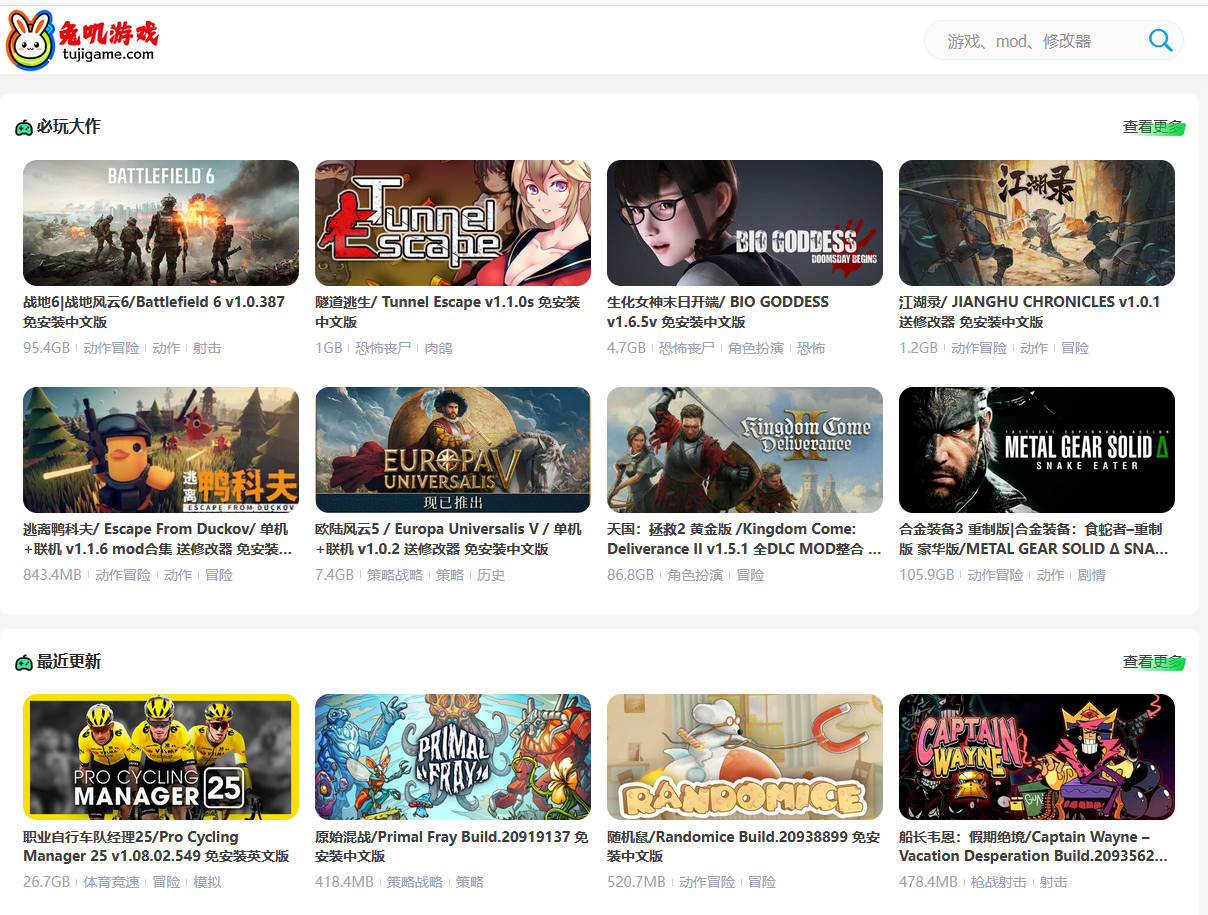Open Metal Gear Solid Delta thumbnail
This screenshot has height=915, width=1208.
1037,450
